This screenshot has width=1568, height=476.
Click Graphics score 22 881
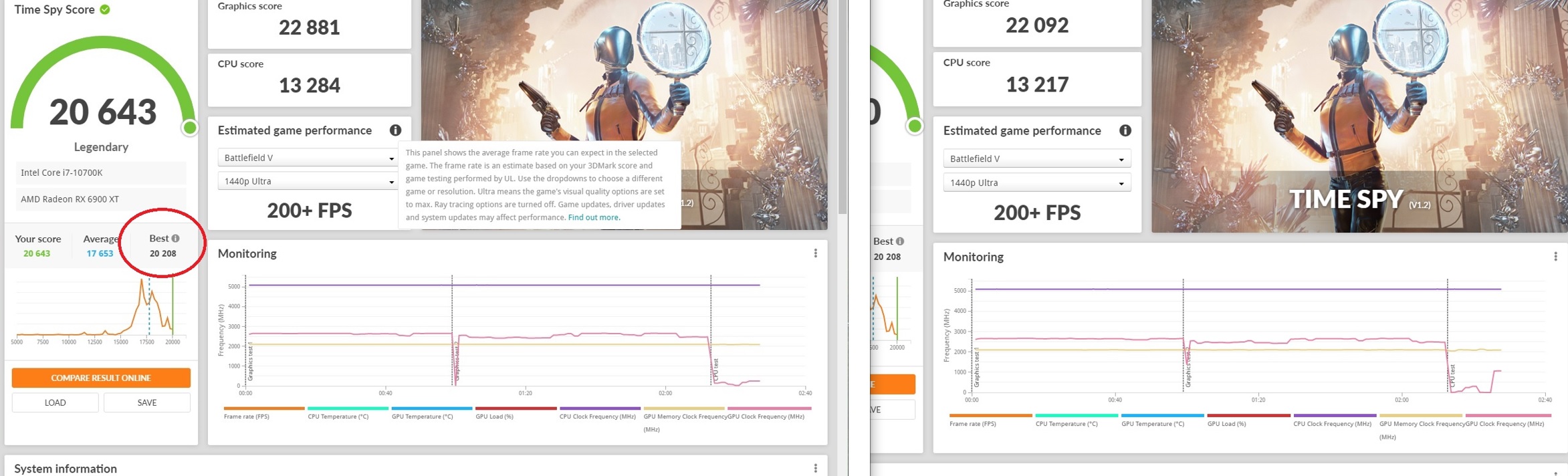pyautogui.click(x=310, y=27)
